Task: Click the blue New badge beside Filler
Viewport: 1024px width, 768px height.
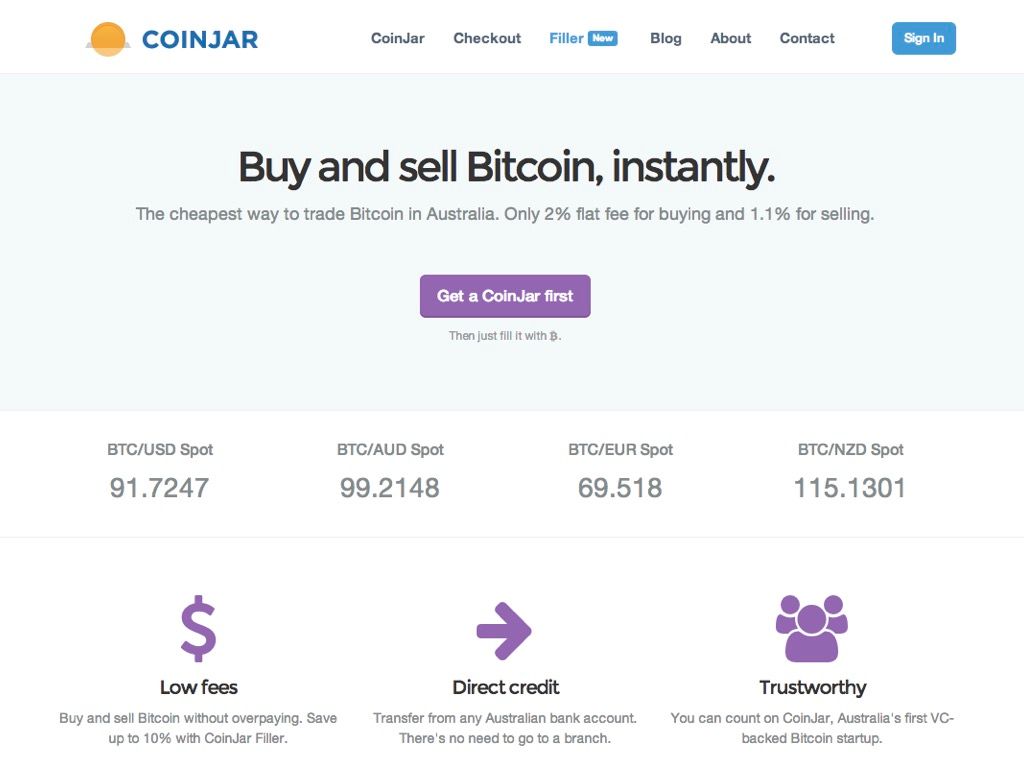Action: pos(603,39)
